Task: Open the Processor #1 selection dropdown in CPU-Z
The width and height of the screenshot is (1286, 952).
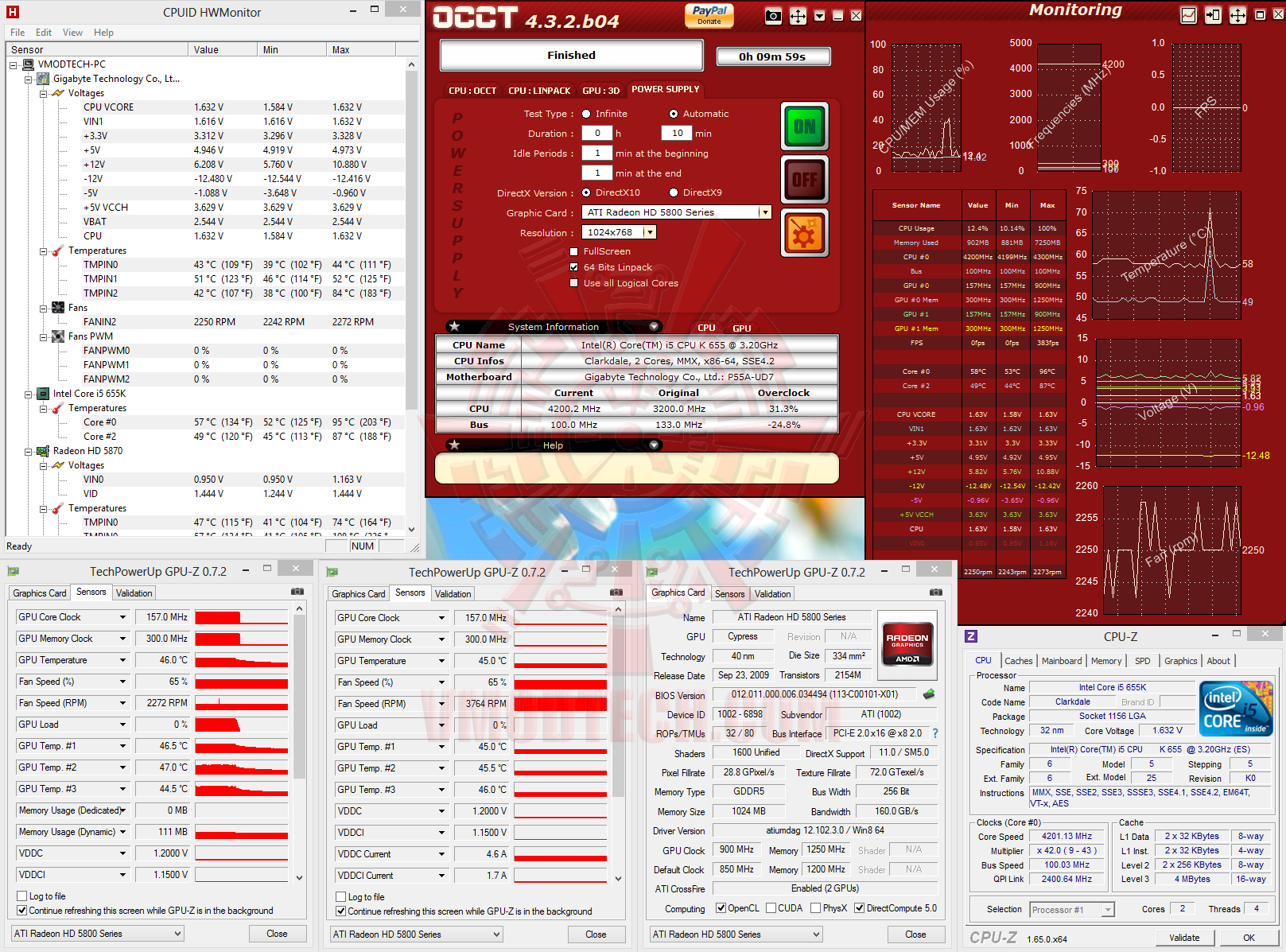Action: pyautogui.click(x=1108, y=909)
